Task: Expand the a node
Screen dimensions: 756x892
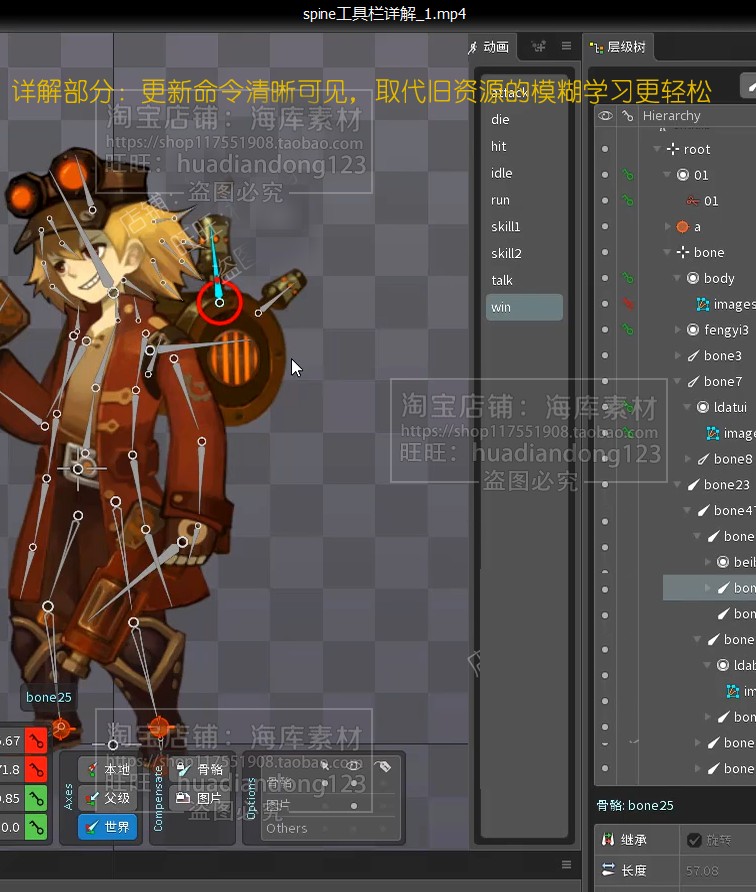Action: (x=668, y=226)
